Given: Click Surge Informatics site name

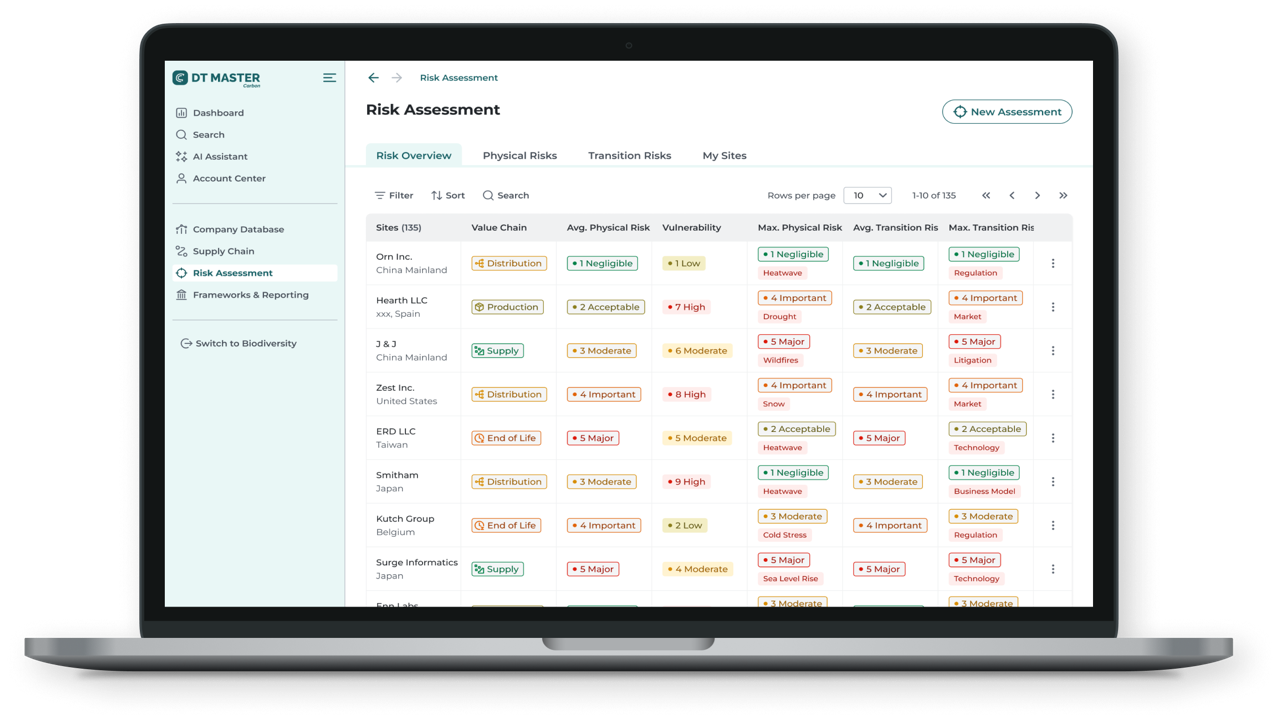Looking at the screenshot, I should click(417, 562).
